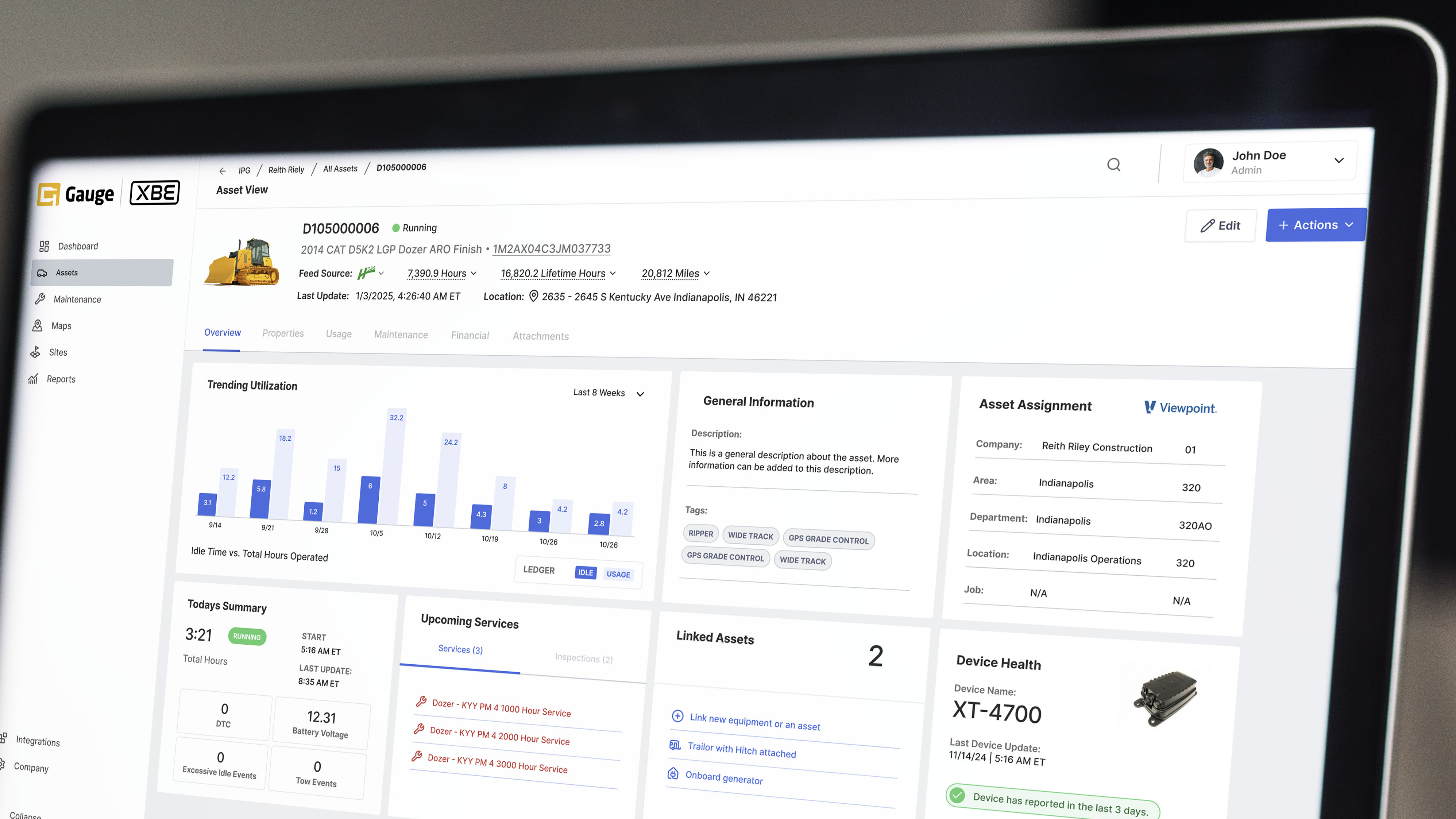Click the Integrations icon in sidebar
Screen dimensions: 1456x819
coord(3,738)
